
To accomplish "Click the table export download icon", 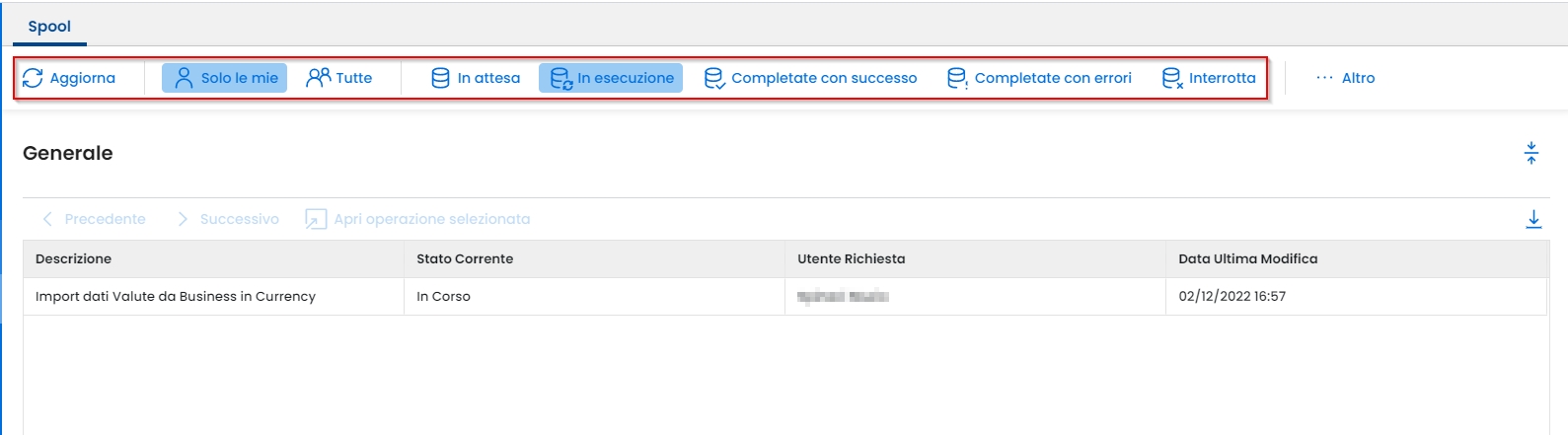I will click(1533, 219).
